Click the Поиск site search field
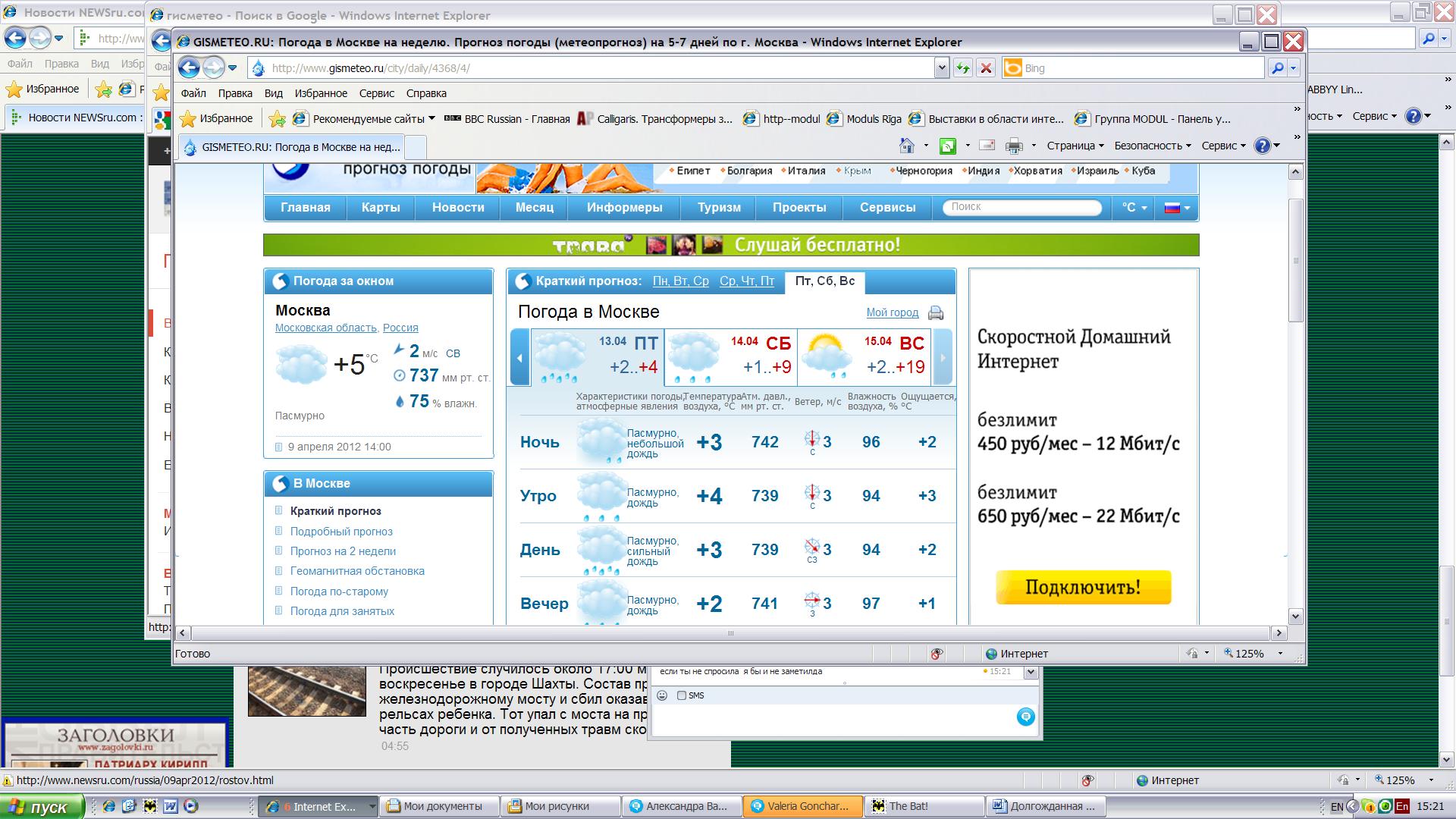The height and width of the screenshot is (819, 1456). (1021, 207)
